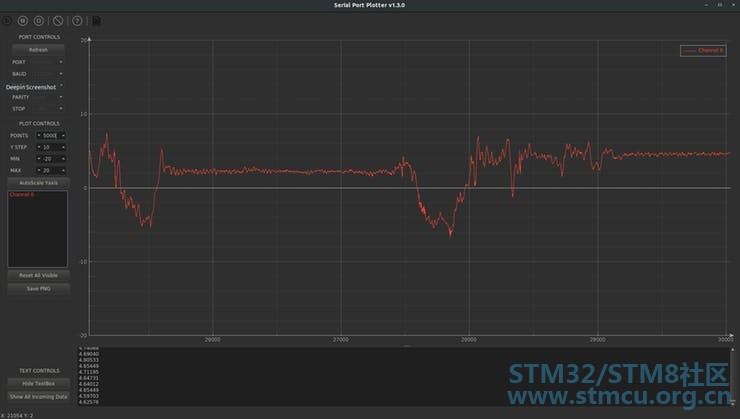Click the 26000 x-axis tick label
This screenshot has height=419, width=740.
(x=212, y=340)
